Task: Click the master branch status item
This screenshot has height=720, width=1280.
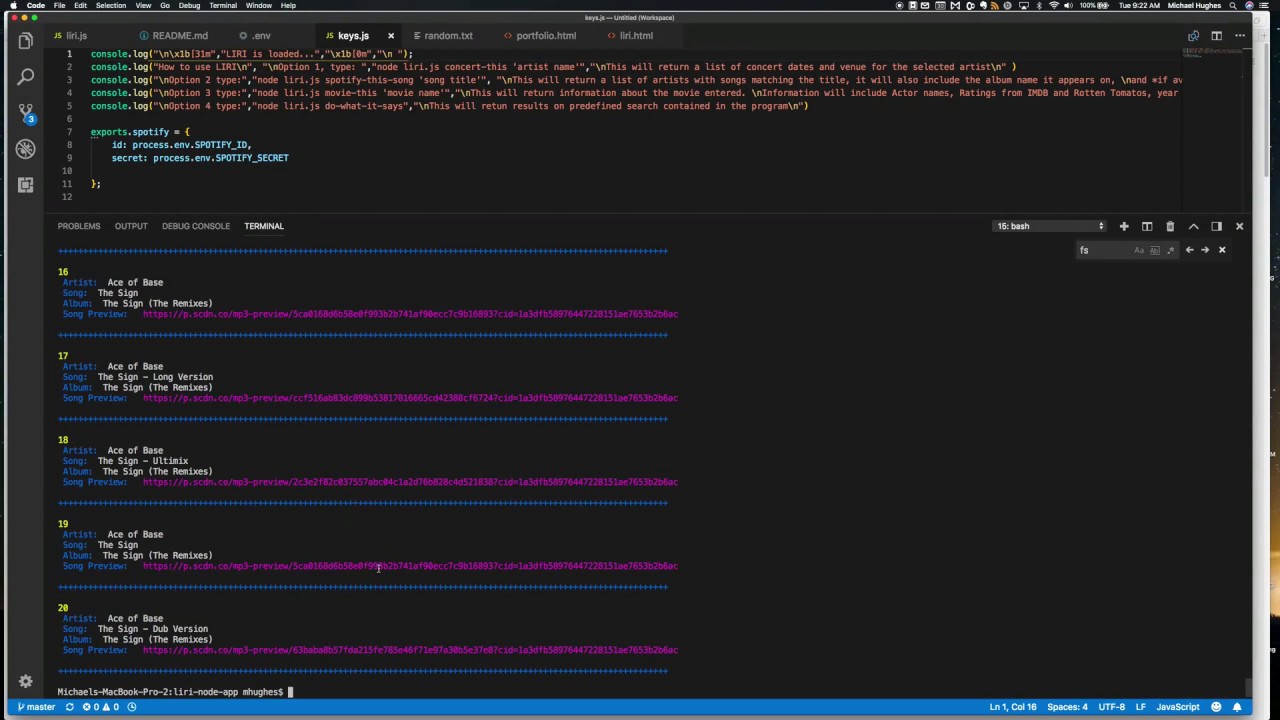Action: [36, 707]
